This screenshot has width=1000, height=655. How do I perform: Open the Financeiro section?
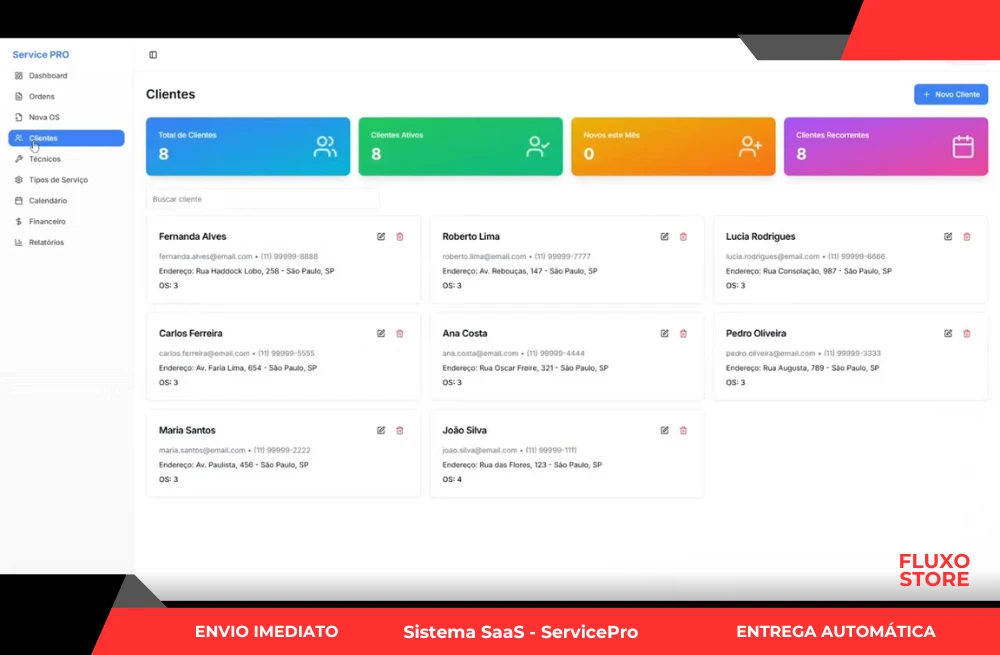(47, 222)
